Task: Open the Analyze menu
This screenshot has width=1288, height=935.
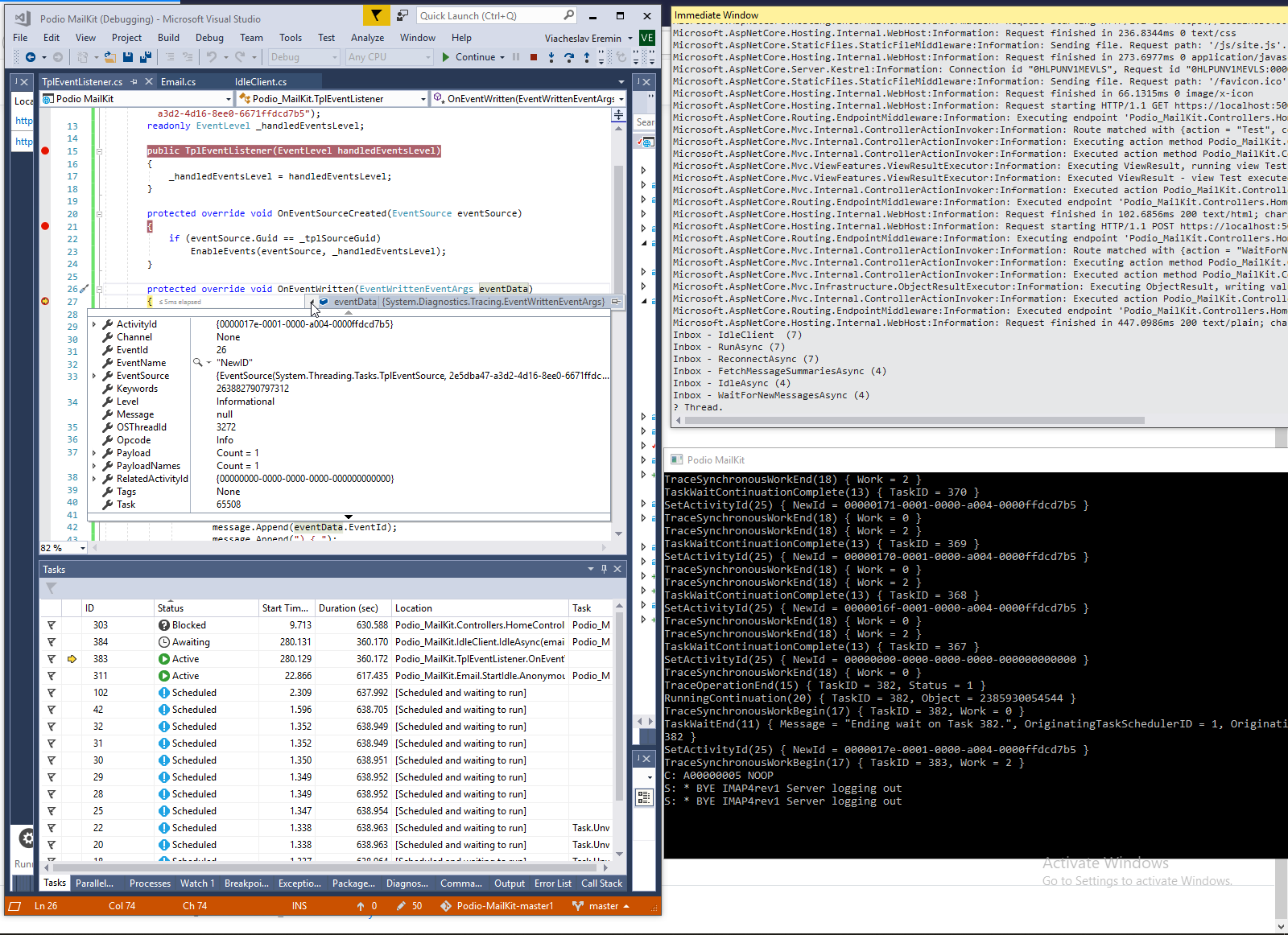Action: 367,38
